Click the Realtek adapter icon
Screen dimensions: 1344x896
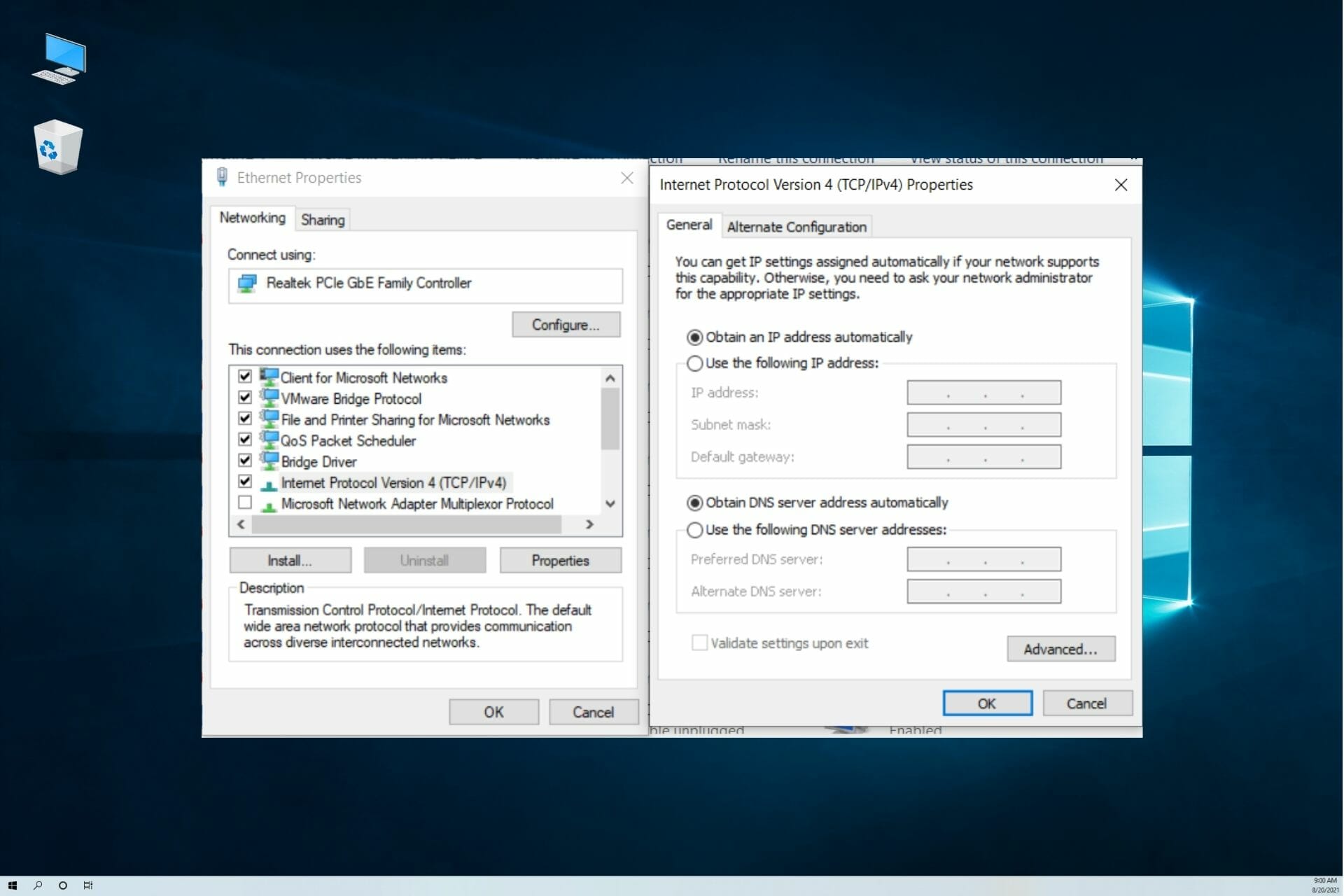(x=247, y=283)
